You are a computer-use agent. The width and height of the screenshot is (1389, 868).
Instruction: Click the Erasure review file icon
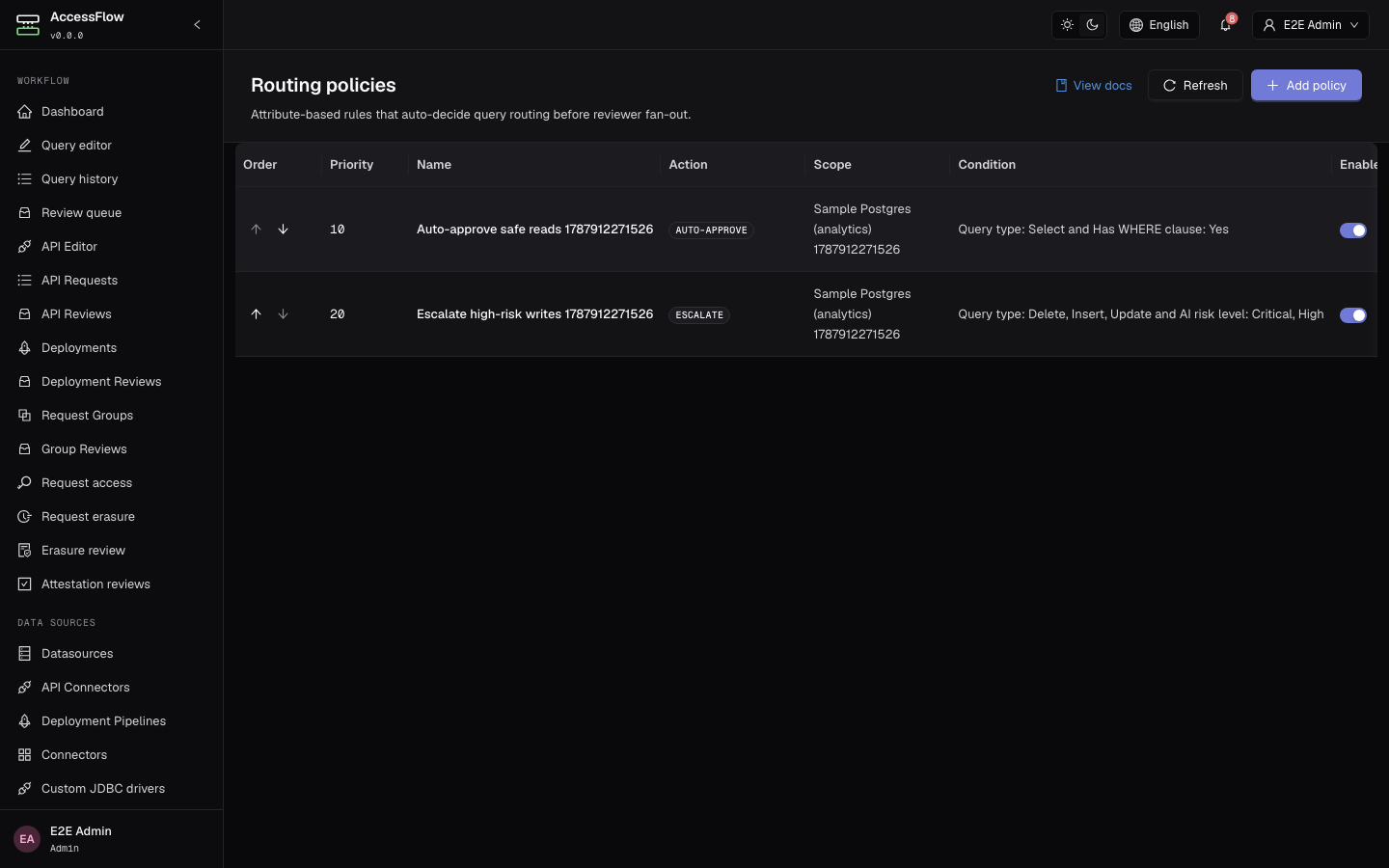pos(25,551)
